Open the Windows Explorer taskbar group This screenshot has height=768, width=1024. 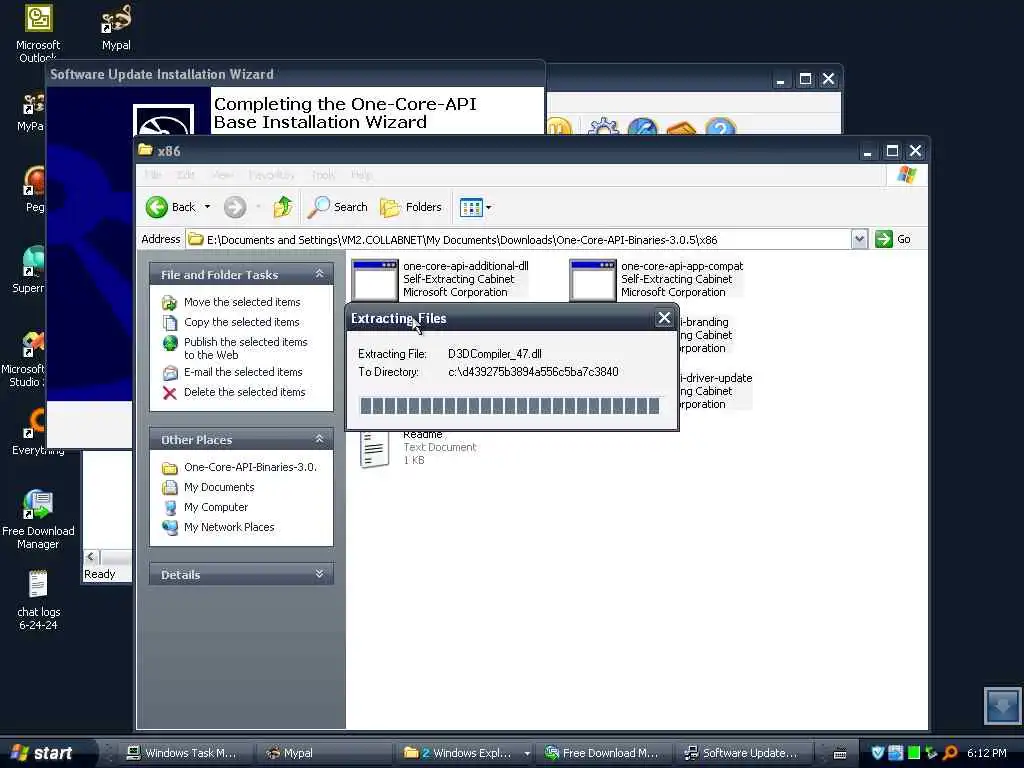coord(466,753)
